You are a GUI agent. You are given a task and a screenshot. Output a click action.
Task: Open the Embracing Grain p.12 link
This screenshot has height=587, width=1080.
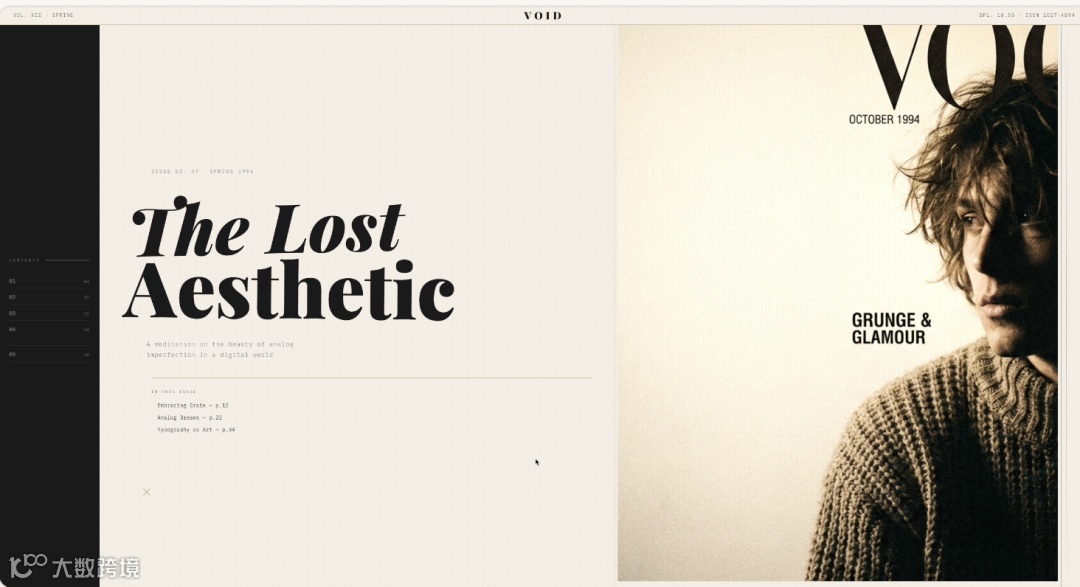pos(192,405)
